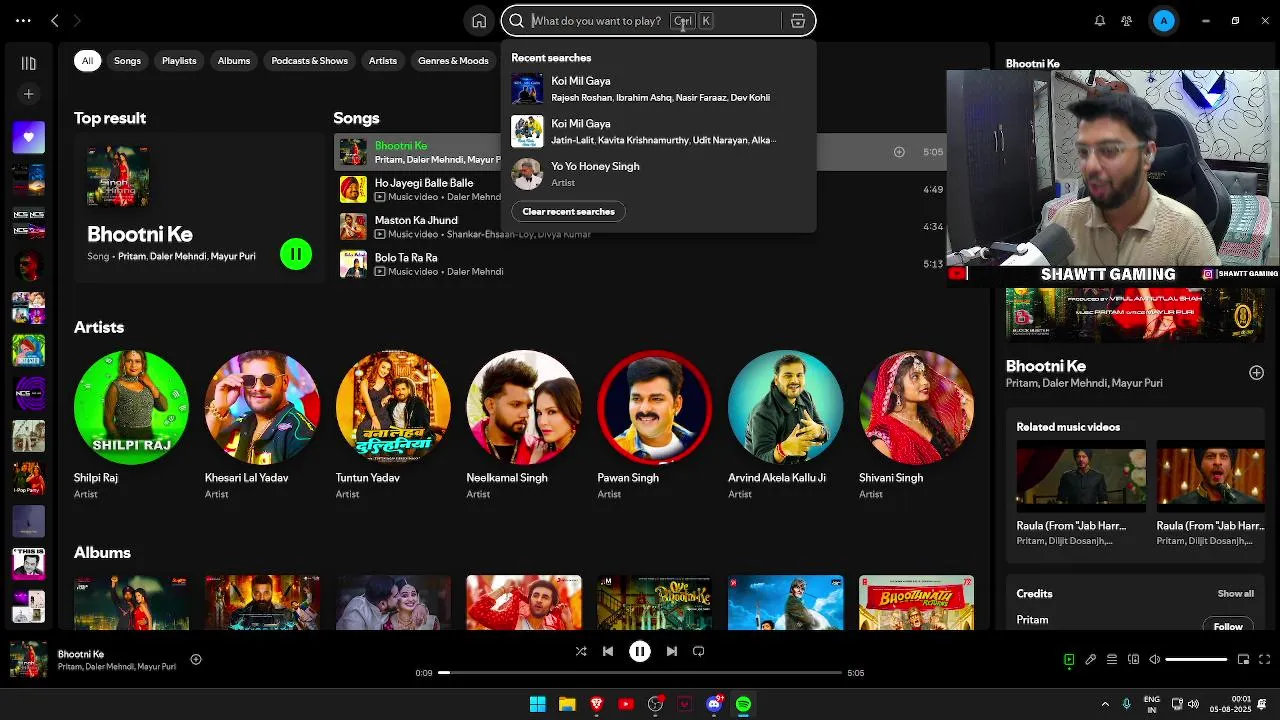The height and width of the screenshot is (720, 1280).
Task: Show song lyrics with the microphone icon
Action: [1091, 660]
